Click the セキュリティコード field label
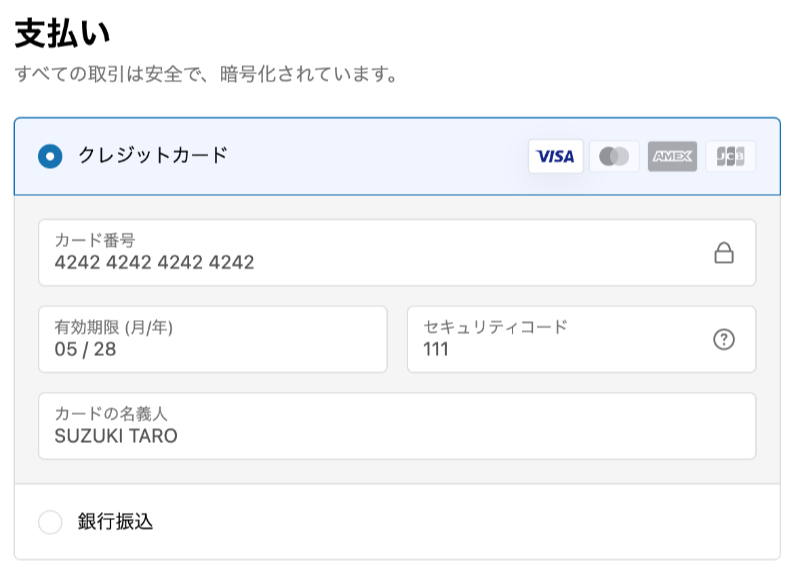Viewport: 800px width, 575px height. click(x=495, y=326)
